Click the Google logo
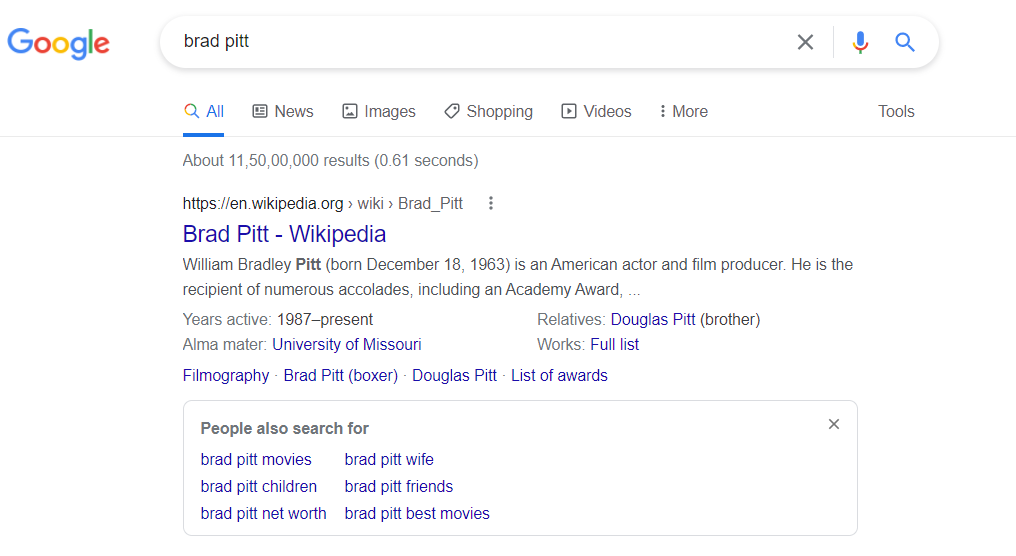The width and height of the screenshot is (1016, 556). pos(58,43)
